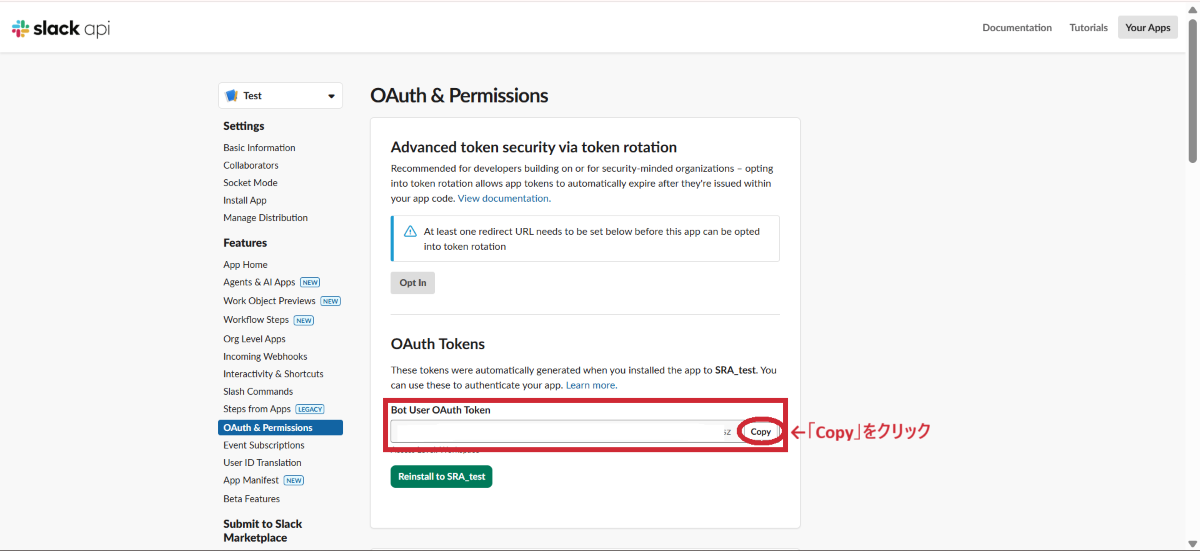Viewport: 1200px width, 551px height.
Task: Open Basic Information settings
Action: pos(259,148)
